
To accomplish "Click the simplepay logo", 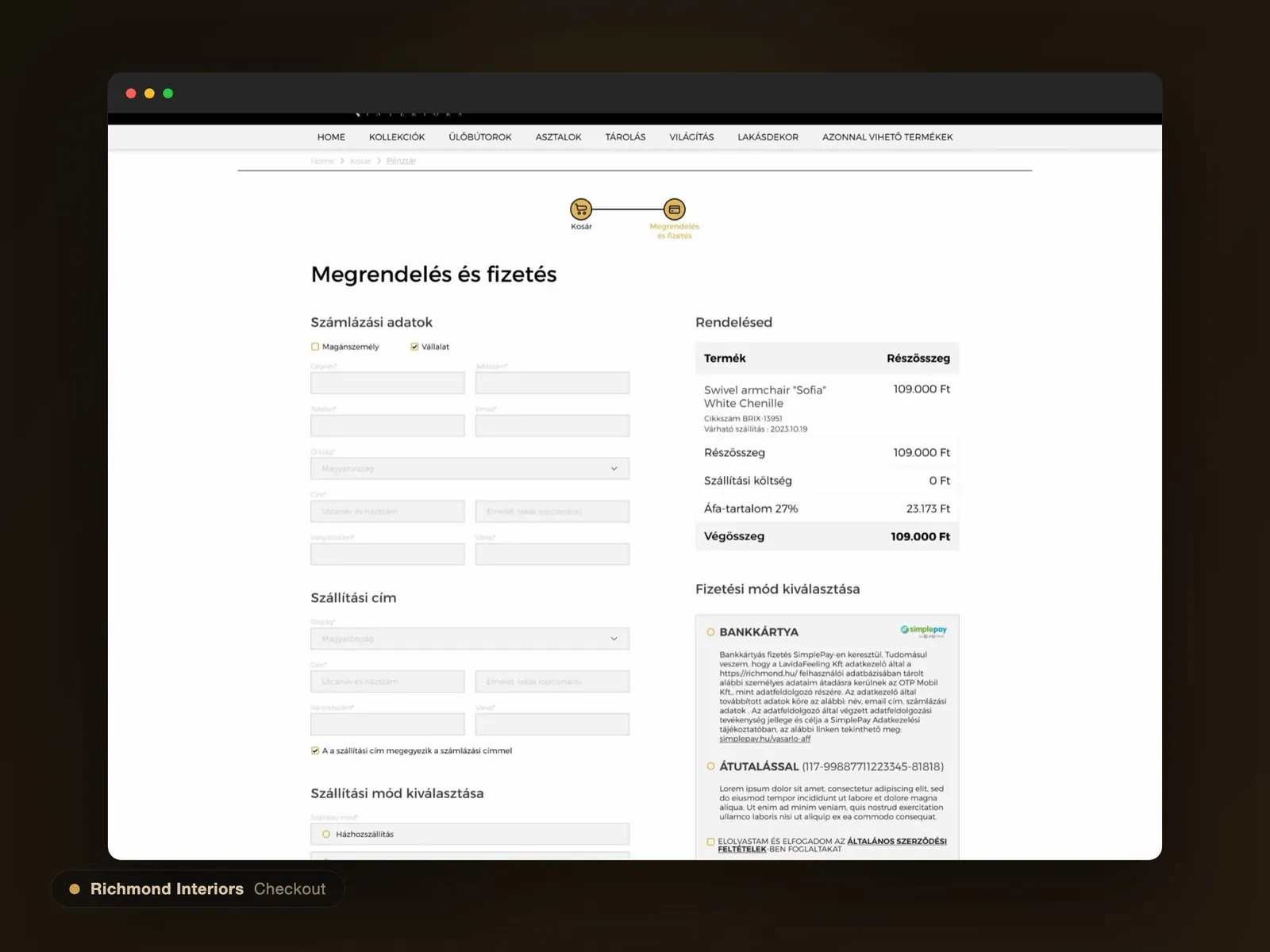I will pyautogui.click(x=923, y=631).
